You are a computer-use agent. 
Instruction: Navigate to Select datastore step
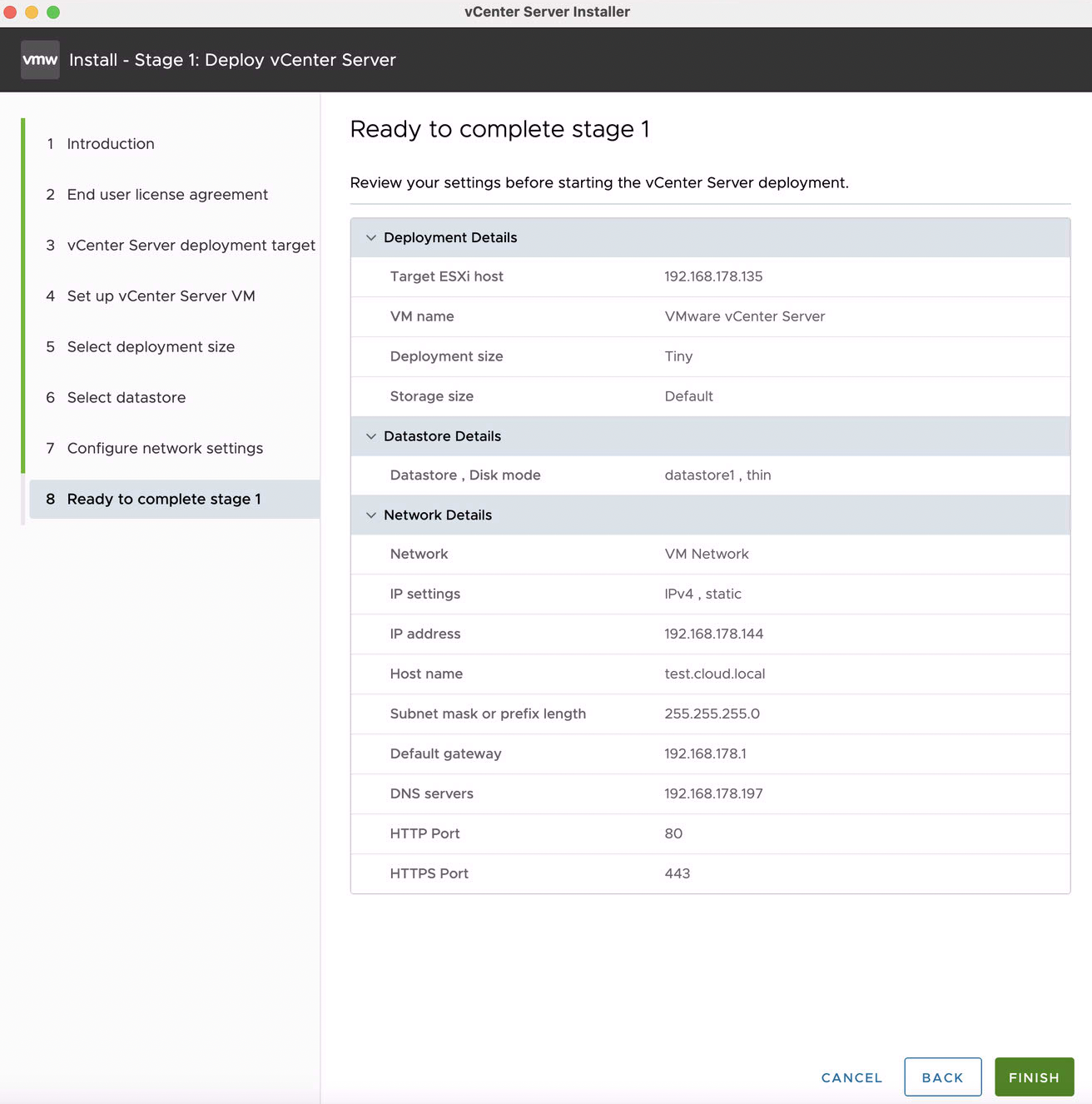point(127,398)
